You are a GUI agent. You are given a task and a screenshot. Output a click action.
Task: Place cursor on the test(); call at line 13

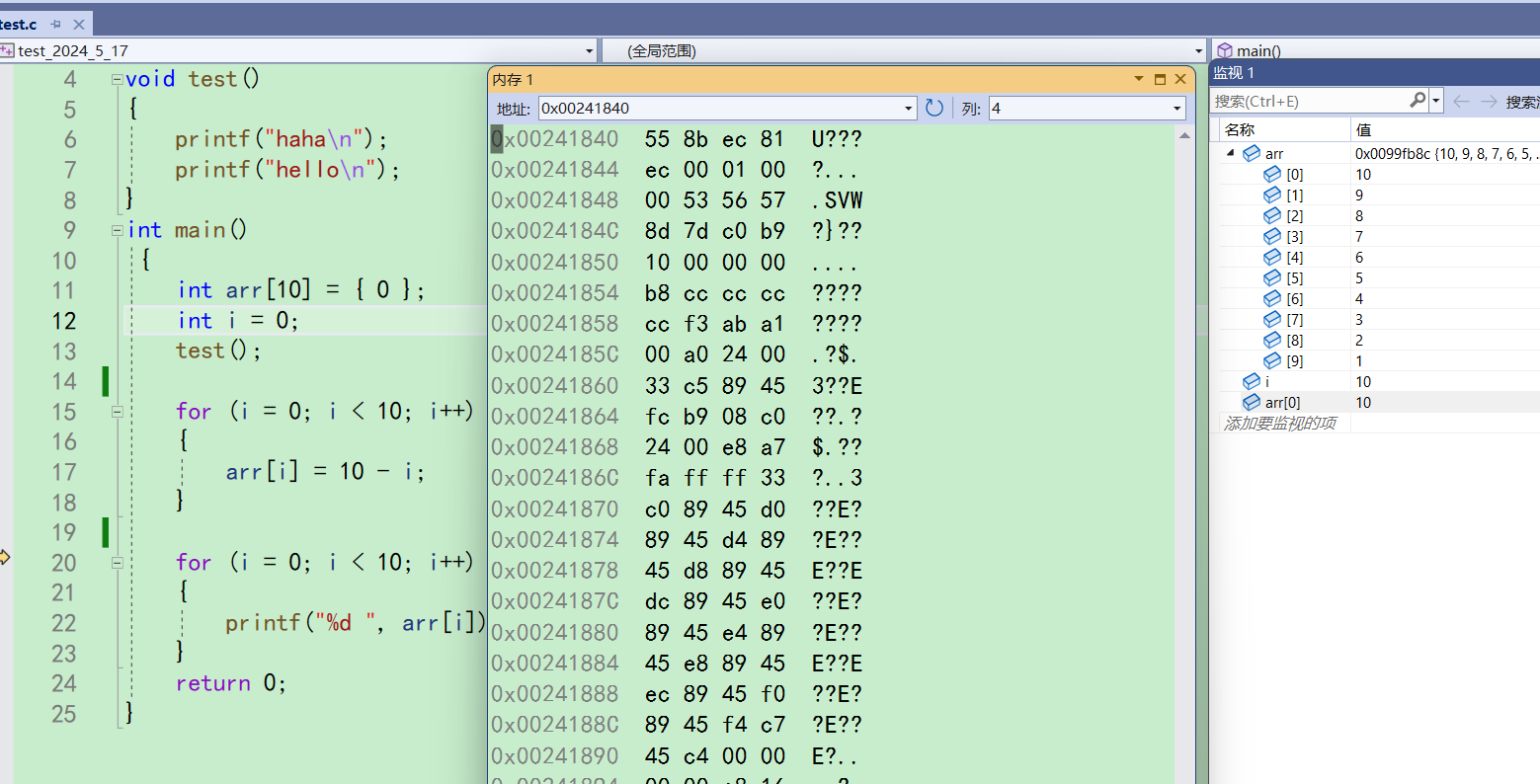(x=218, y=351)
